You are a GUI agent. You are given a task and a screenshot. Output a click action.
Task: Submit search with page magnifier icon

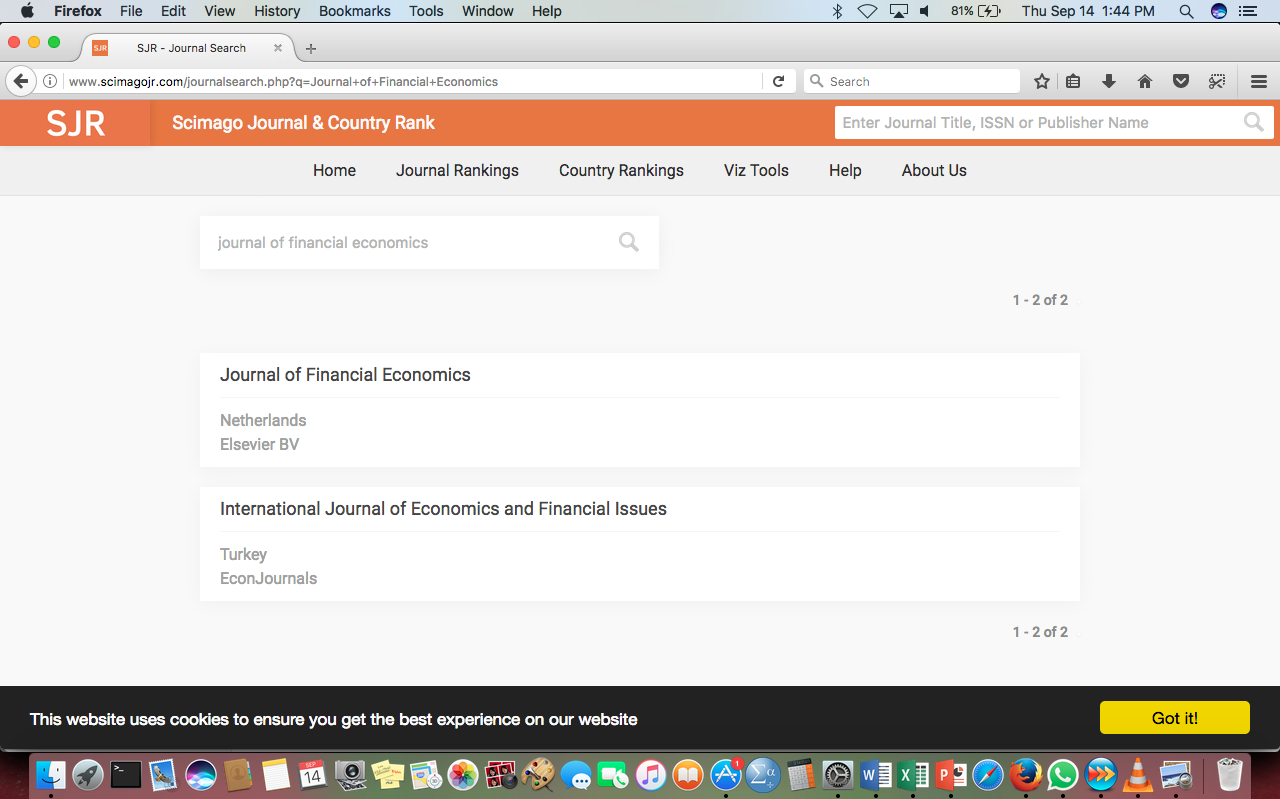coord(629,242)
